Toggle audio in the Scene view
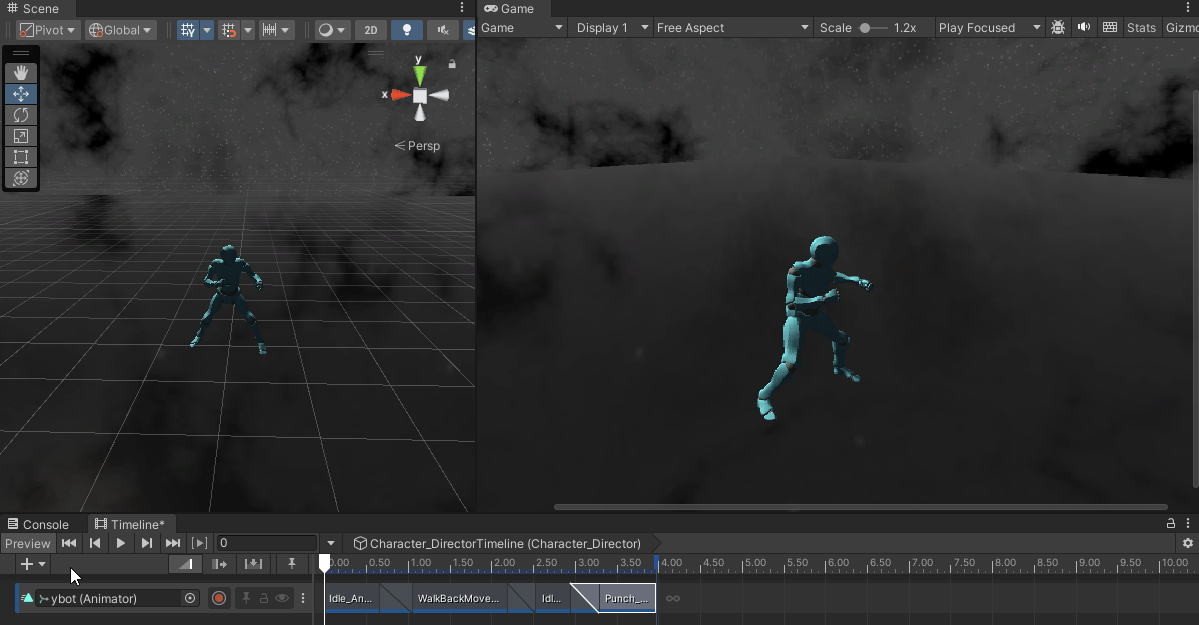1199x625 pixels. [x=443, y=29]
